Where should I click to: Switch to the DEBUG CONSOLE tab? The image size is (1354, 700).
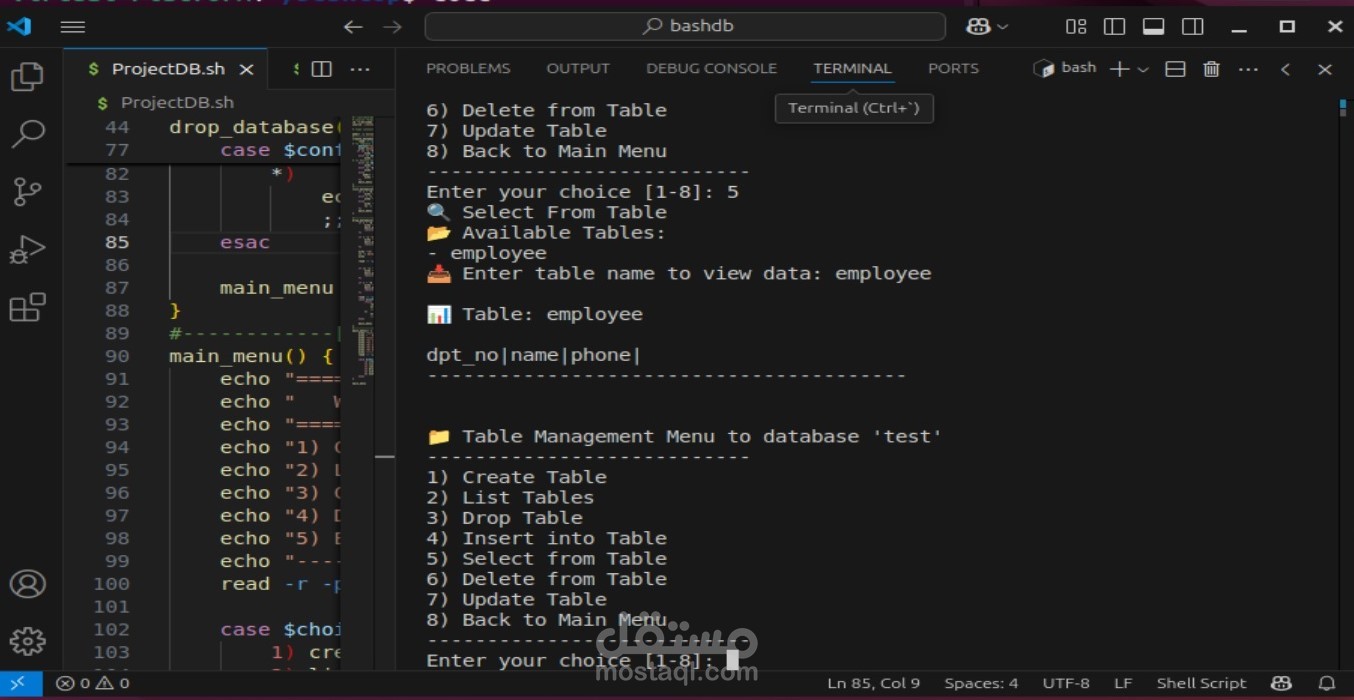point(711,68)
